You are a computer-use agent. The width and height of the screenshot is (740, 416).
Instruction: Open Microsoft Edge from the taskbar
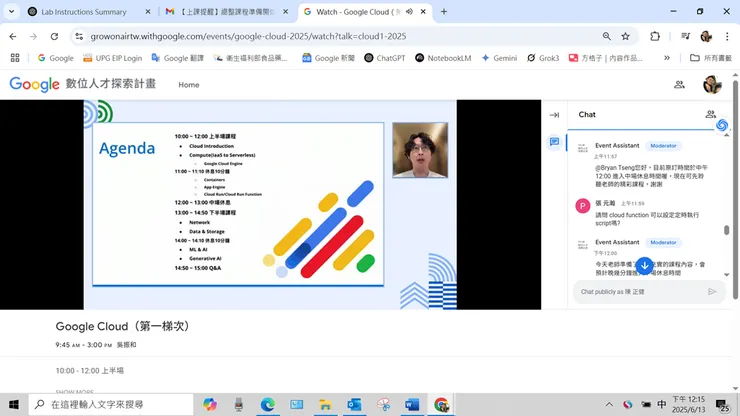(x=268, y=405)
